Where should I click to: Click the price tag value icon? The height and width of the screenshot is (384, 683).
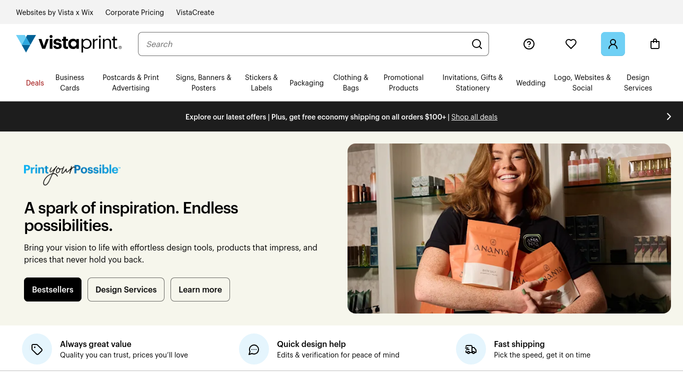pos(37,349)
